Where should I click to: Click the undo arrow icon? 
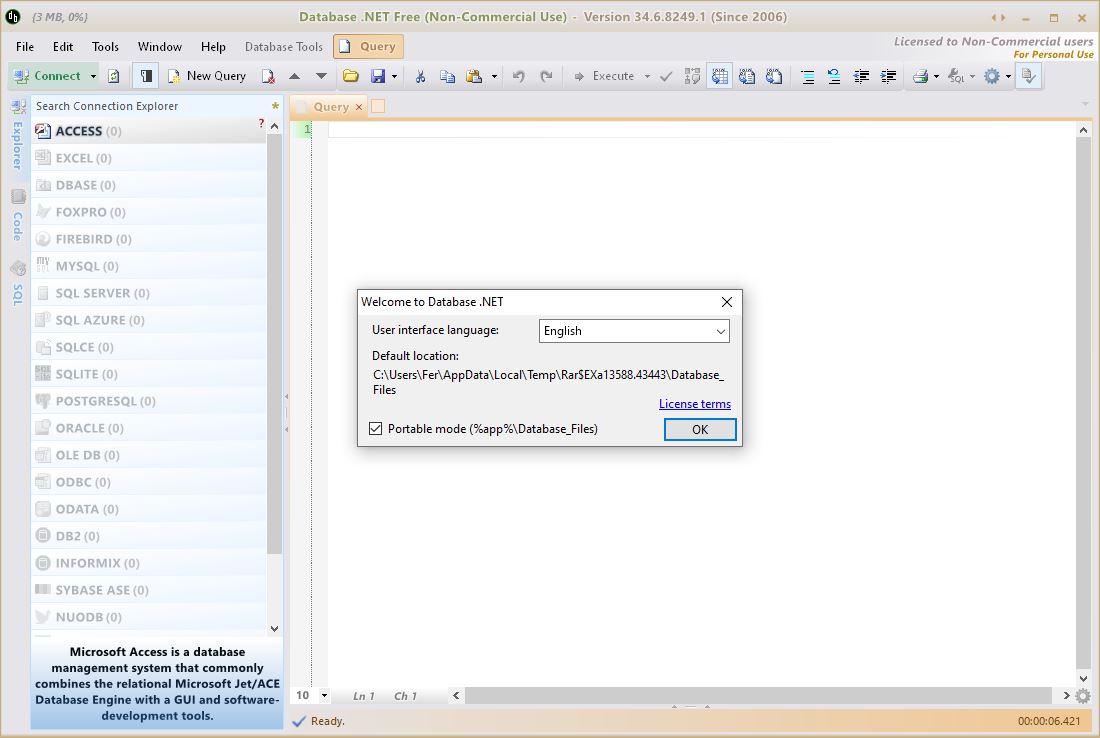[518, 76]
